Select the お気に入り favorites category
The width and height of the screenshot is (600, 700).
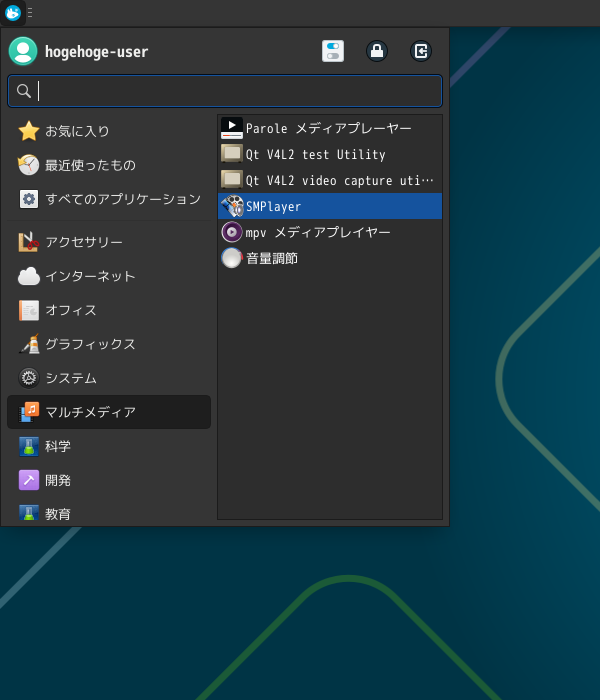(77, 131)
